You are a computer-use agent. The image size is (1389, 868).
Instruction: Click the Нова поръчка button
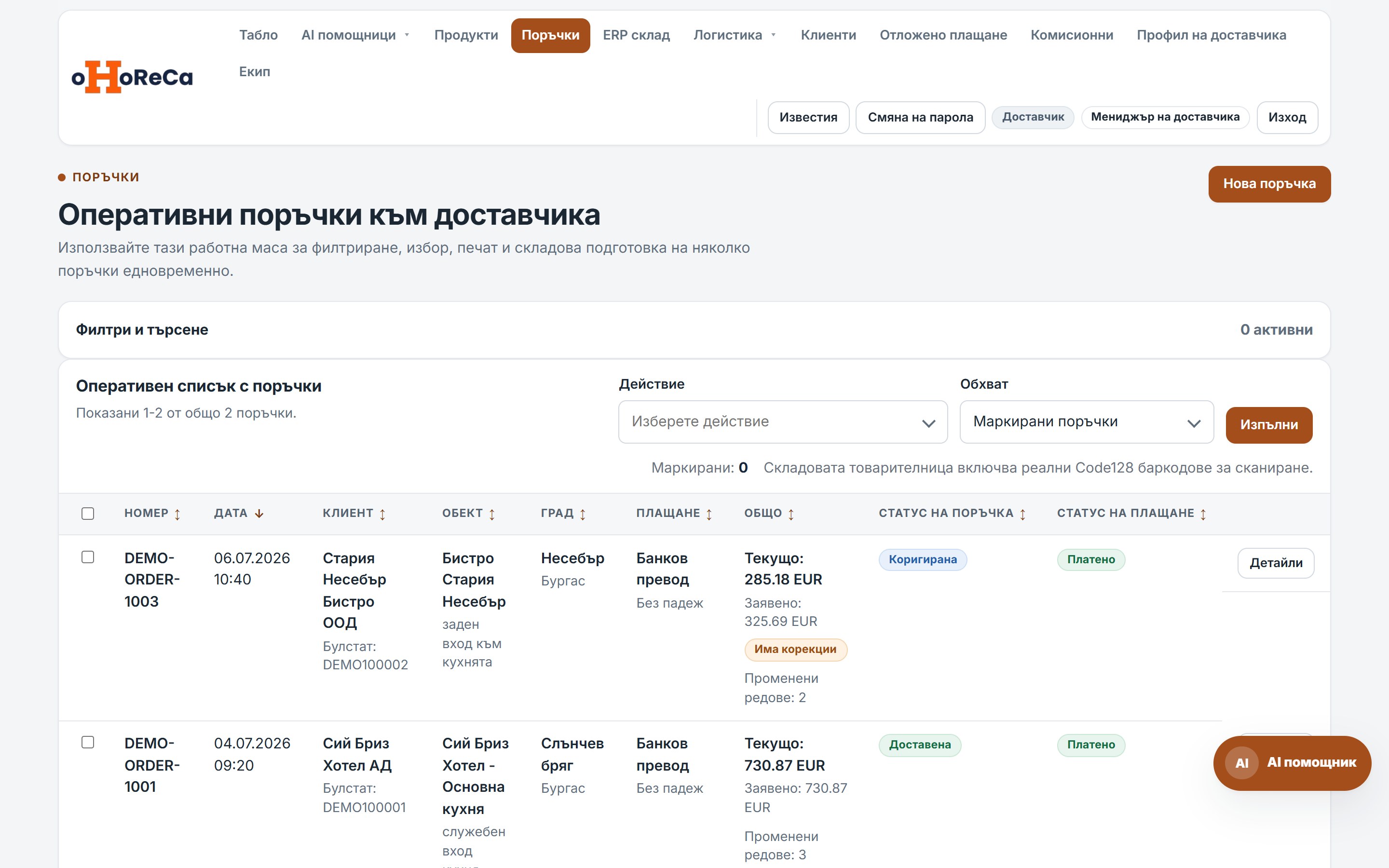tap(1269, 184)
